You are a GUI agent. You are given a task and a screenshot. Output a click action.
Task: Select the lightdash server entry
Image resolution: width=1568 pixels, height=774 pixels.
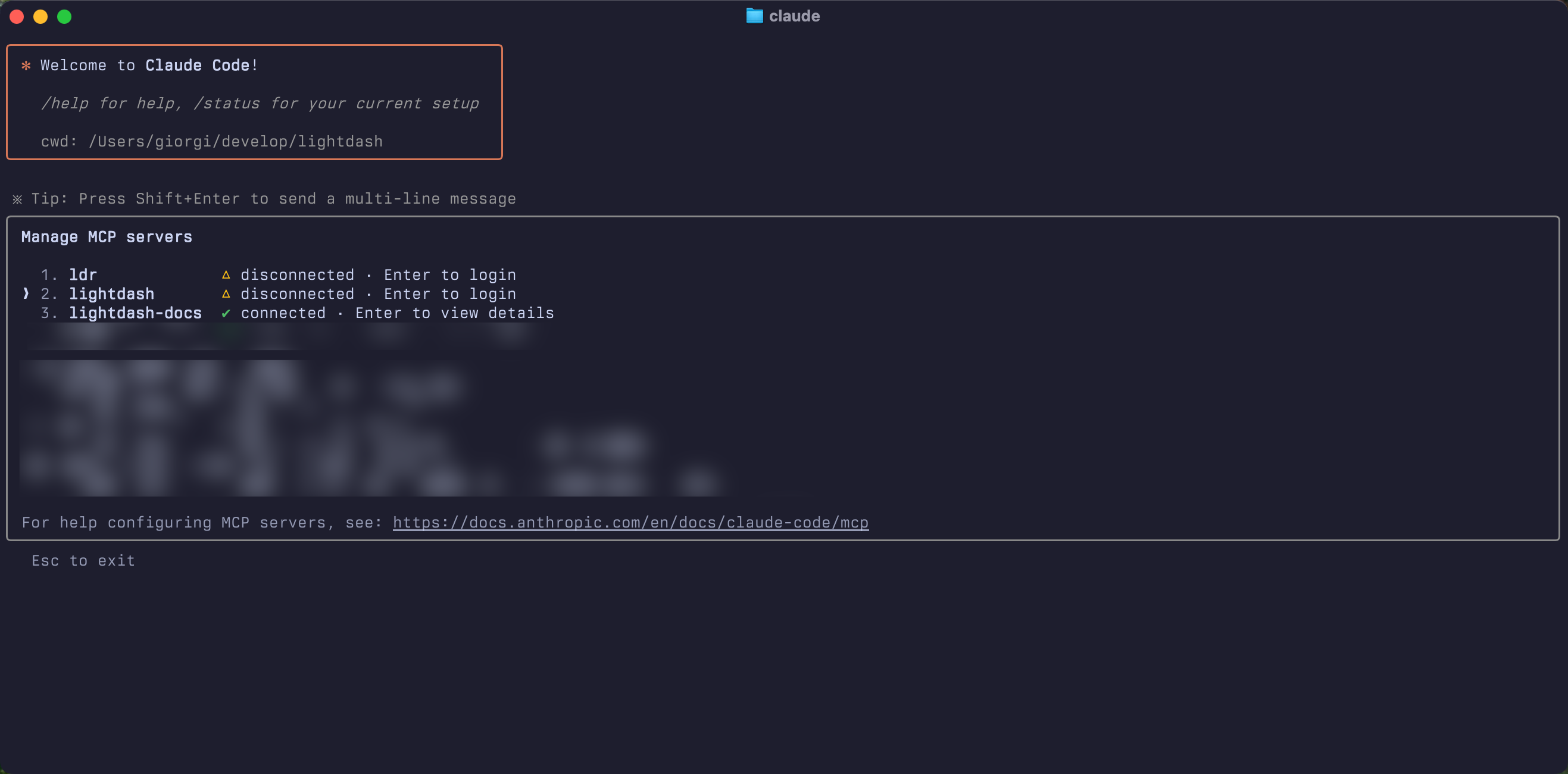[112, 294]
